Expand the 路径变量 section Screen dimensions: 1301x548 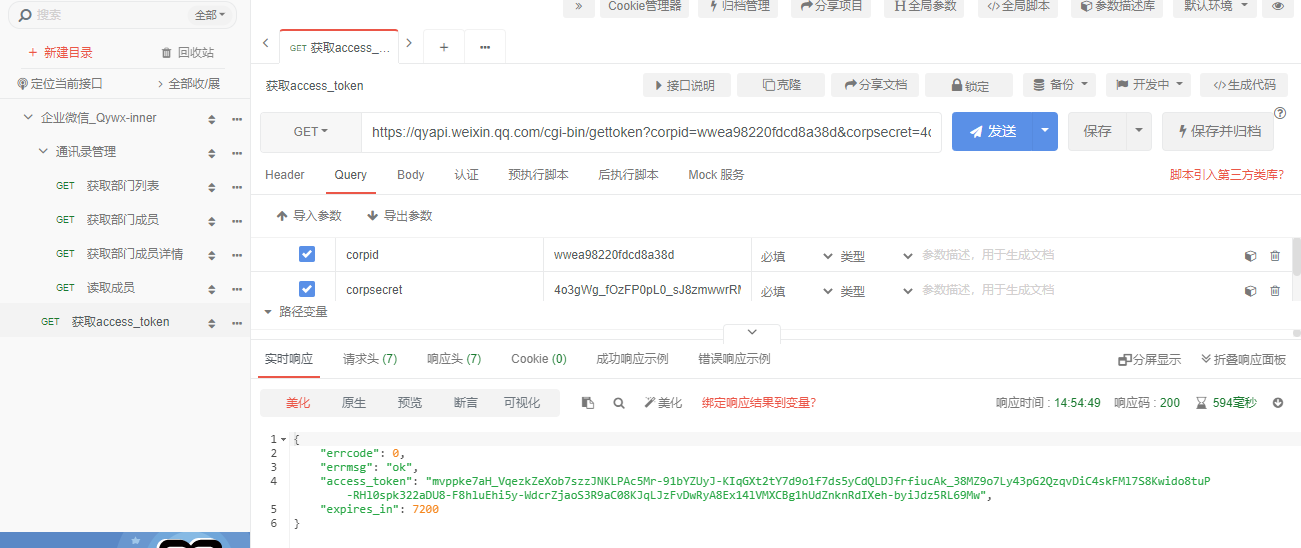(x=296, y=312)
